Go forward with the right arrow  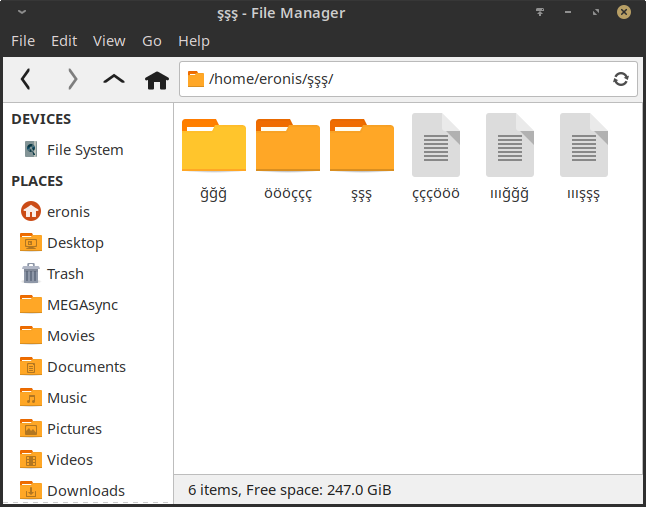point(73,79)
